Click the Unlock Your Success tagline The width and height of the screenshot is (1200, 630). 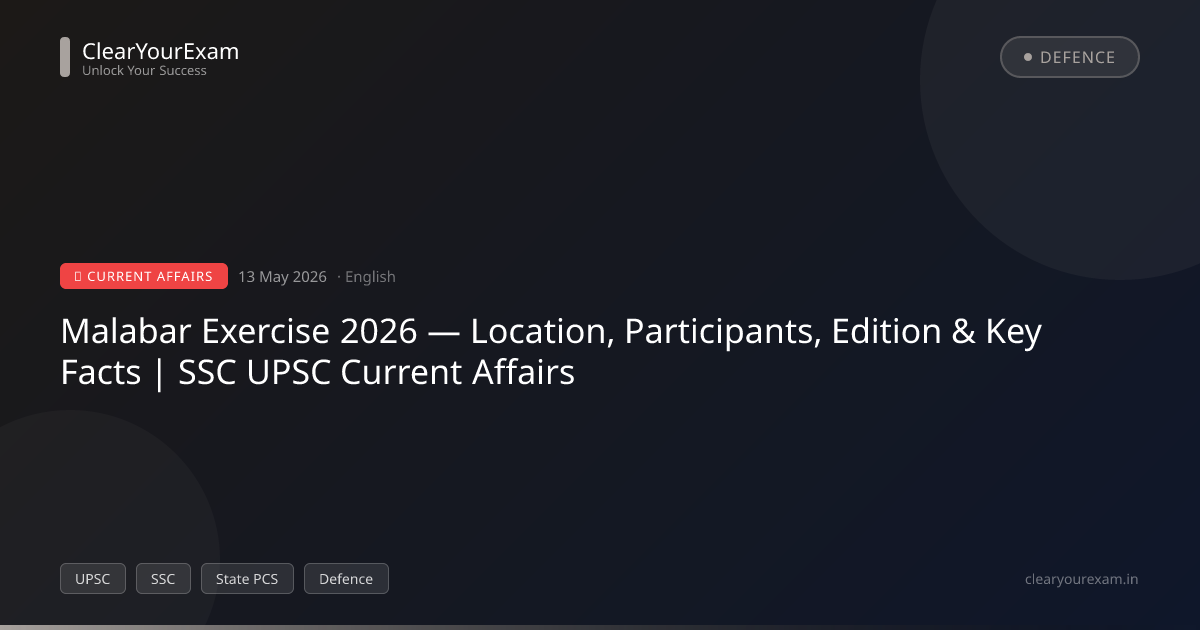pos(144,71)
